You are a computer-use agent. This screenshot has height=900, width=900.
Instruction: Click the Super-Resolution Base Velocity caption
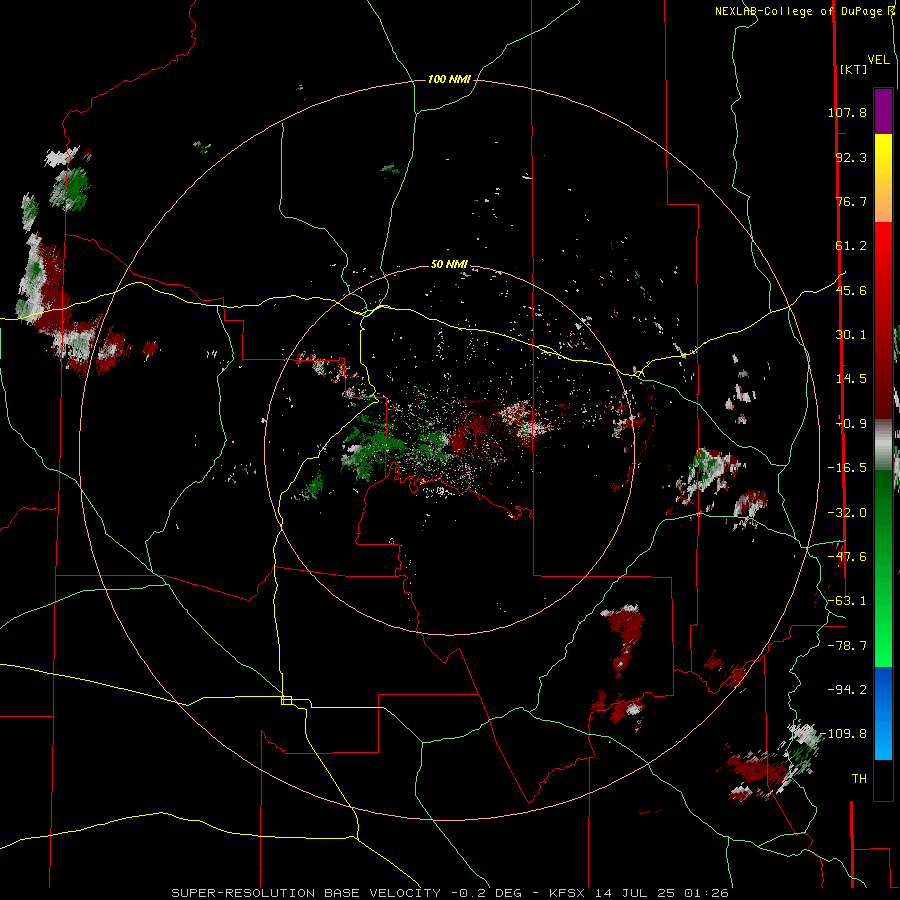[450, 893]
